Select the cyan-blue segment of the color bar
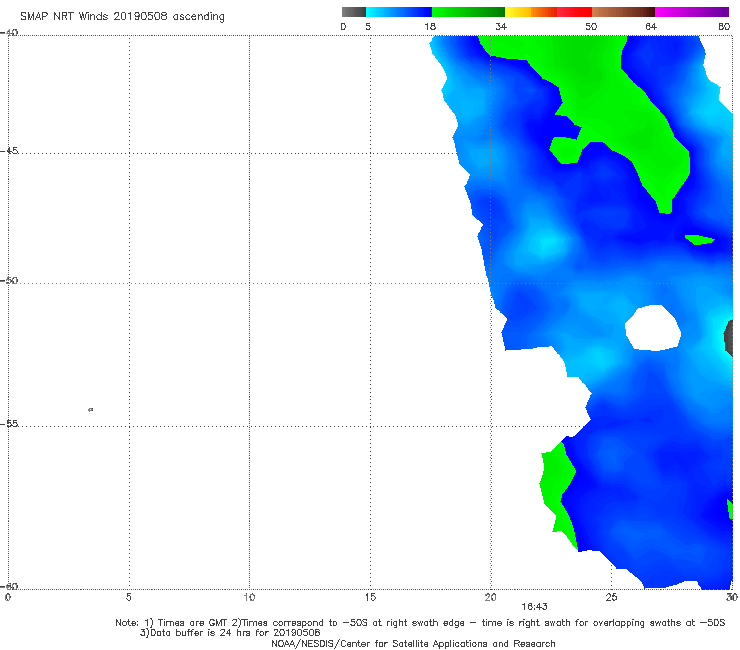740x650 pixels. [399, 12]
